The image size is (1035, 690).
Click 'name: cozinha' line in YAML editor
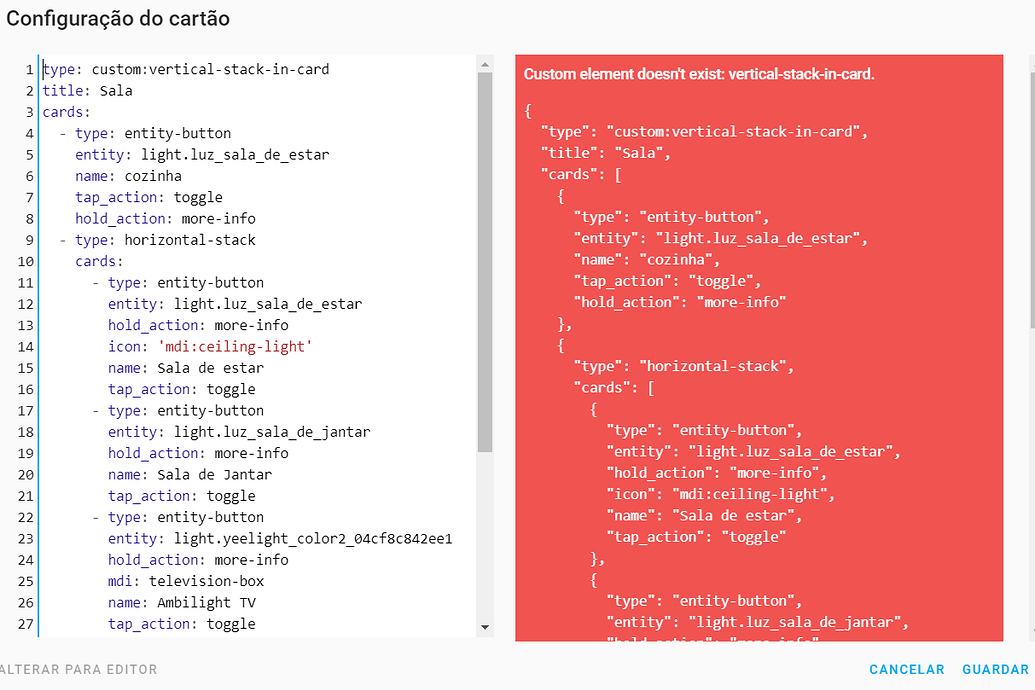[x=128, y=176]
